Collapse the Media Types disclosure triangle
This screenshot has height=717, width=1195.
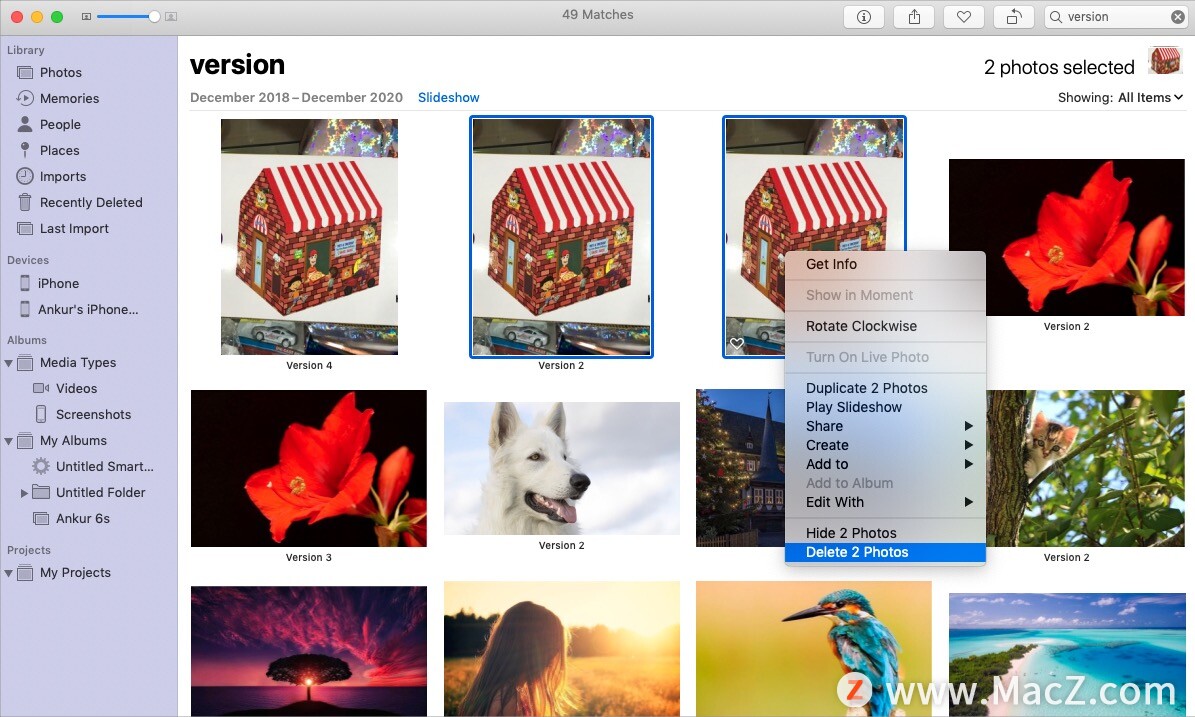coord(8,363)
